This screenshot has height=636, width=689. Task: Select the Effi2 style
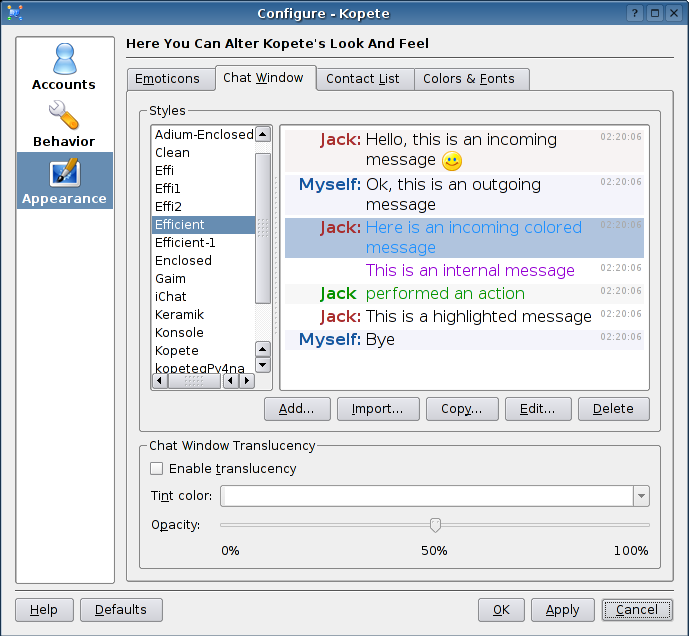tap(203, 207)
